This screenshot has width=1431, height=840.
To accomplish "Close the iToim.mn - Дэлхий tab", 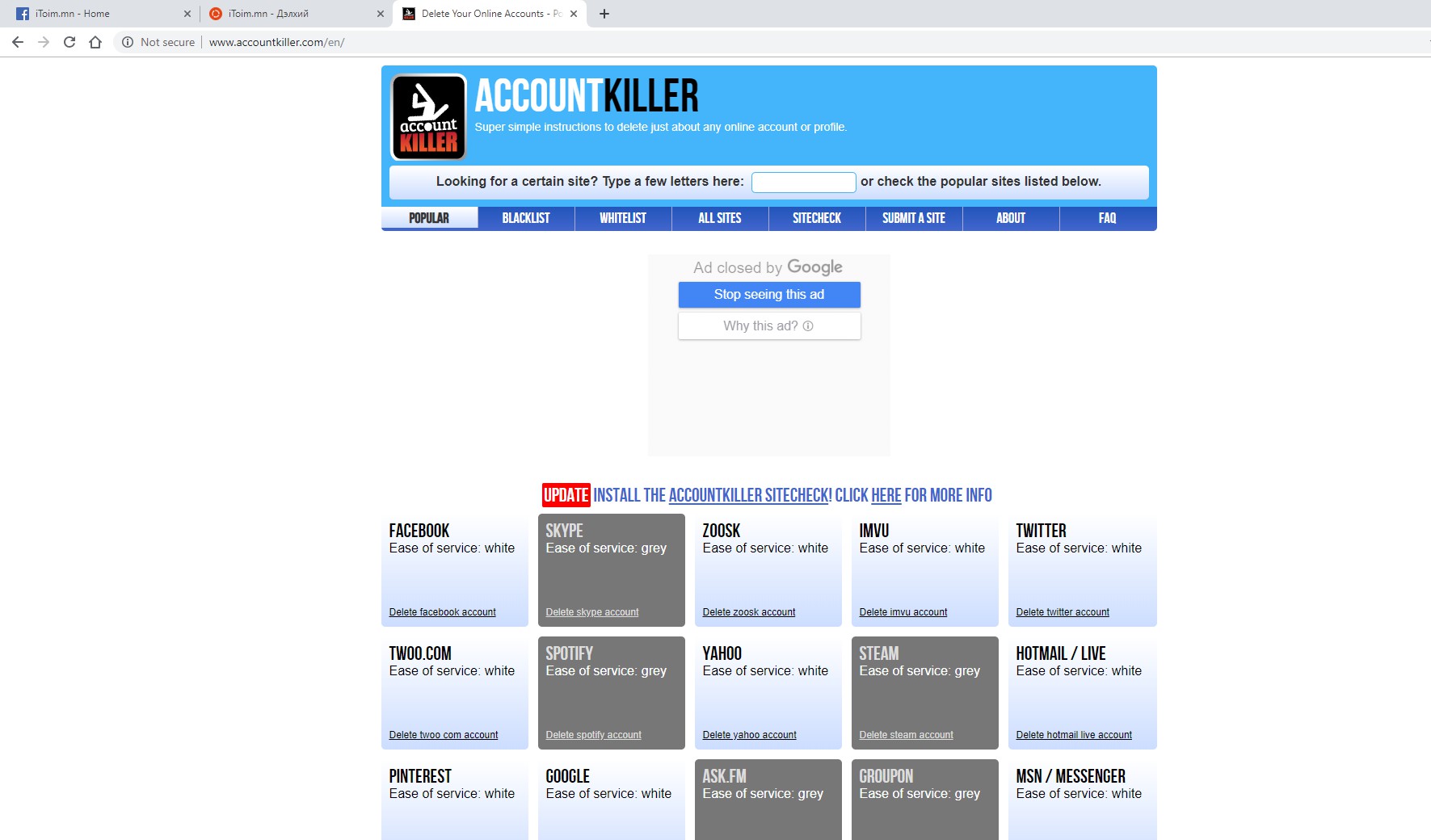I will [x=381, y=14].
